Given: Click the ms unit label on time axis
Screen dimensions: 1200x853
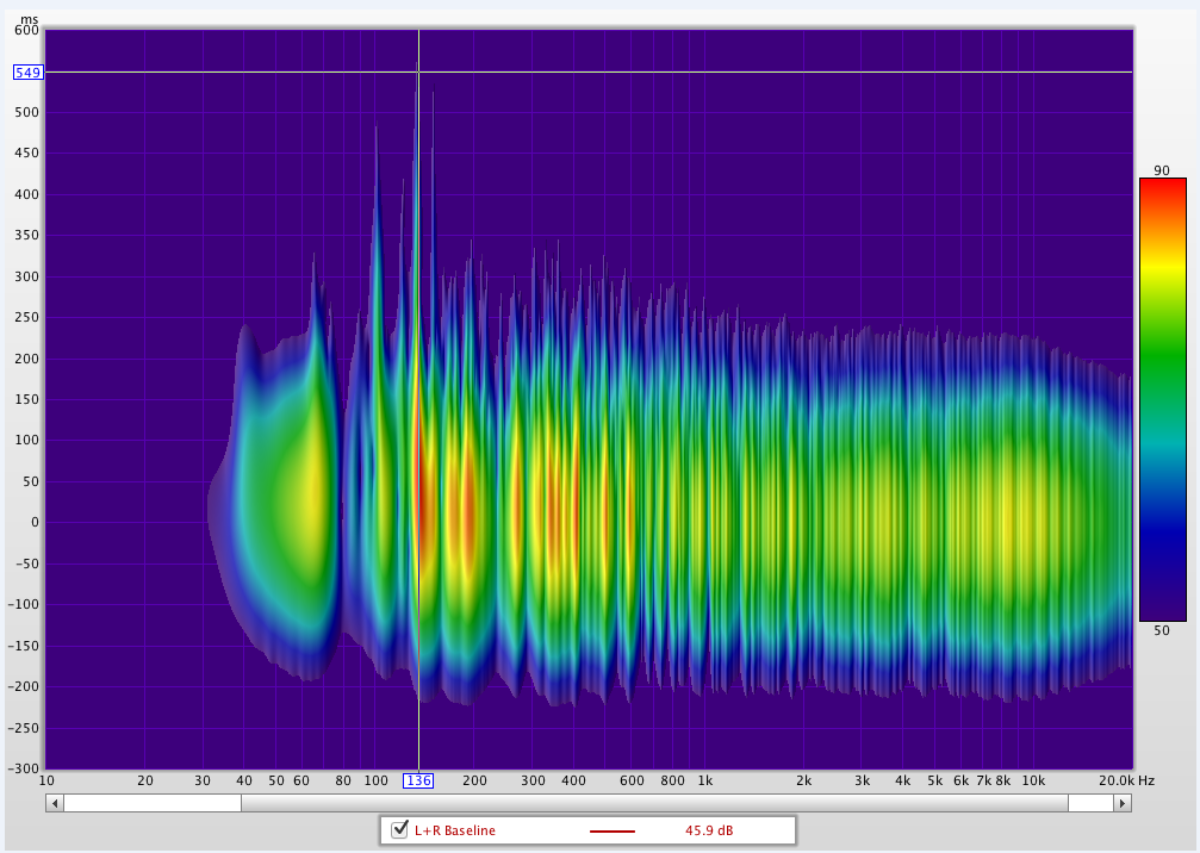Looking at the screenshot, I should pos(30,19).
